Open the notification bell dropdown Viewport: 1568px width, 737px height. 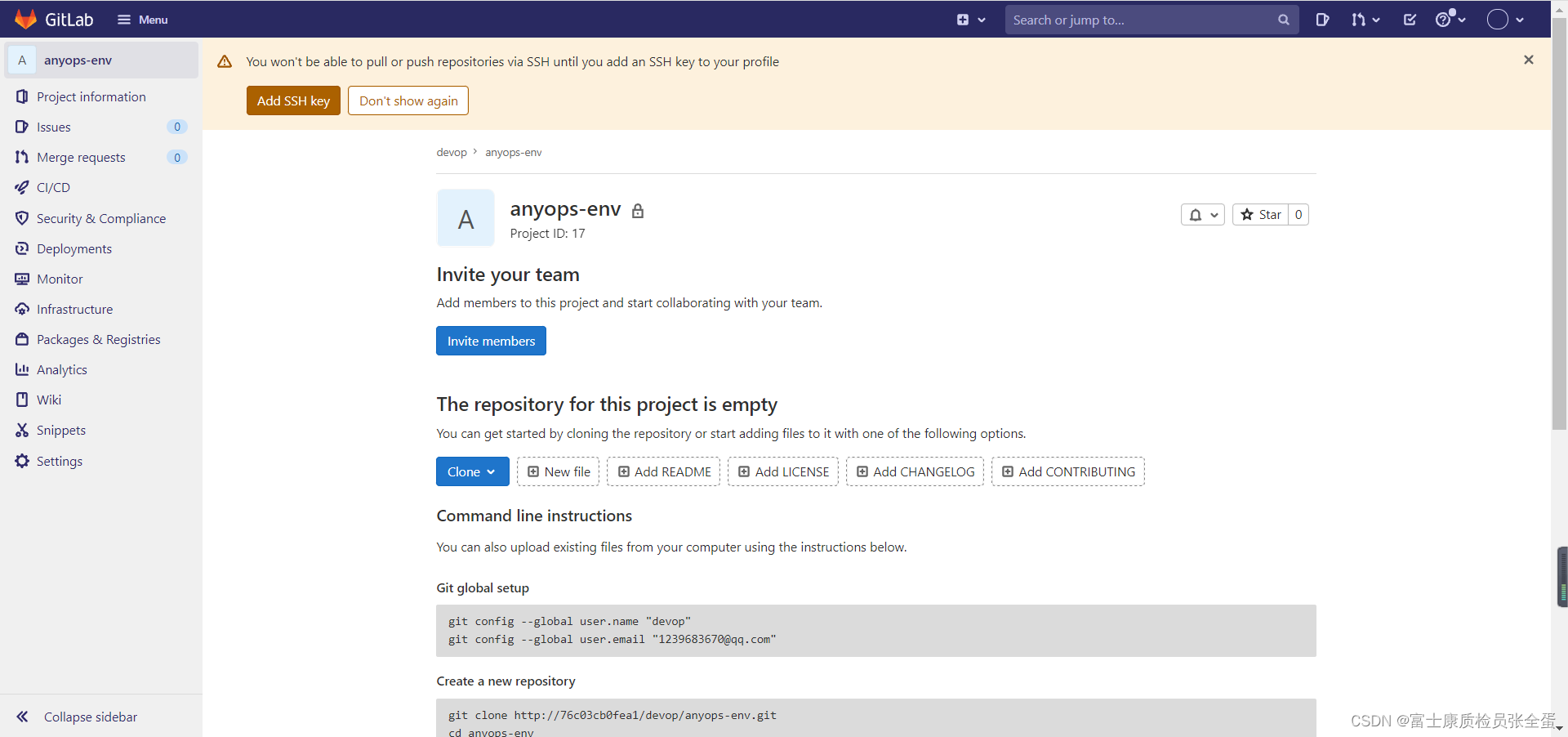coord(1202,215)
